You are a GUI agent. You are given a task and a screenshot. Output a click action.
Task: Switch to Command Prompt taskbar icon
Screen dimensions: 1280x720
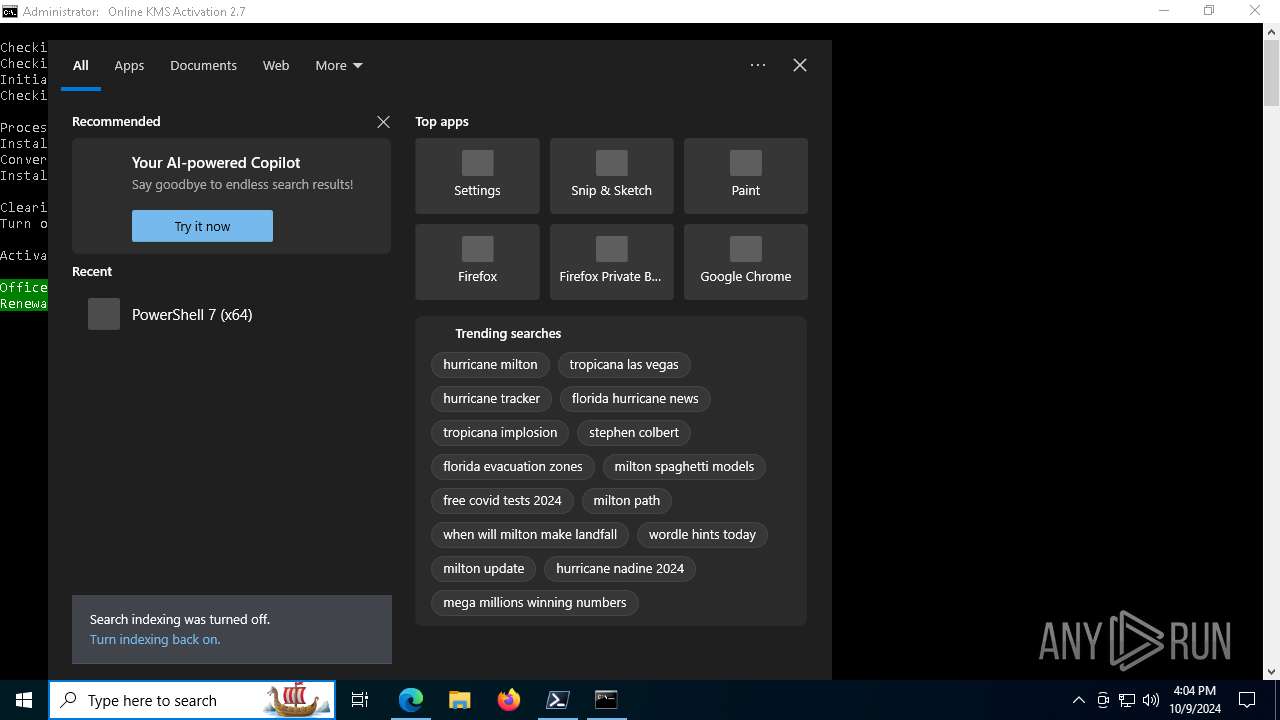[606, 700]
